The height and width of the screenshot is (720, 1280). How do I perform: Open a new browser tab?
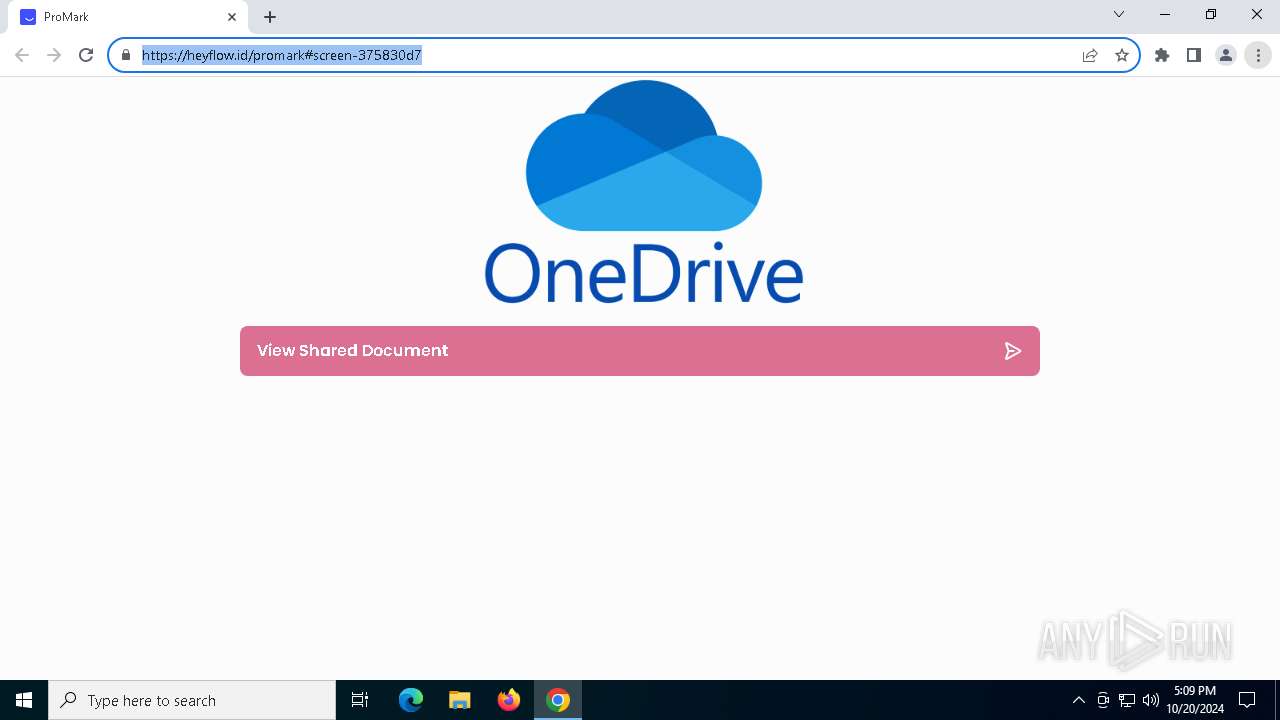[270, 17]
